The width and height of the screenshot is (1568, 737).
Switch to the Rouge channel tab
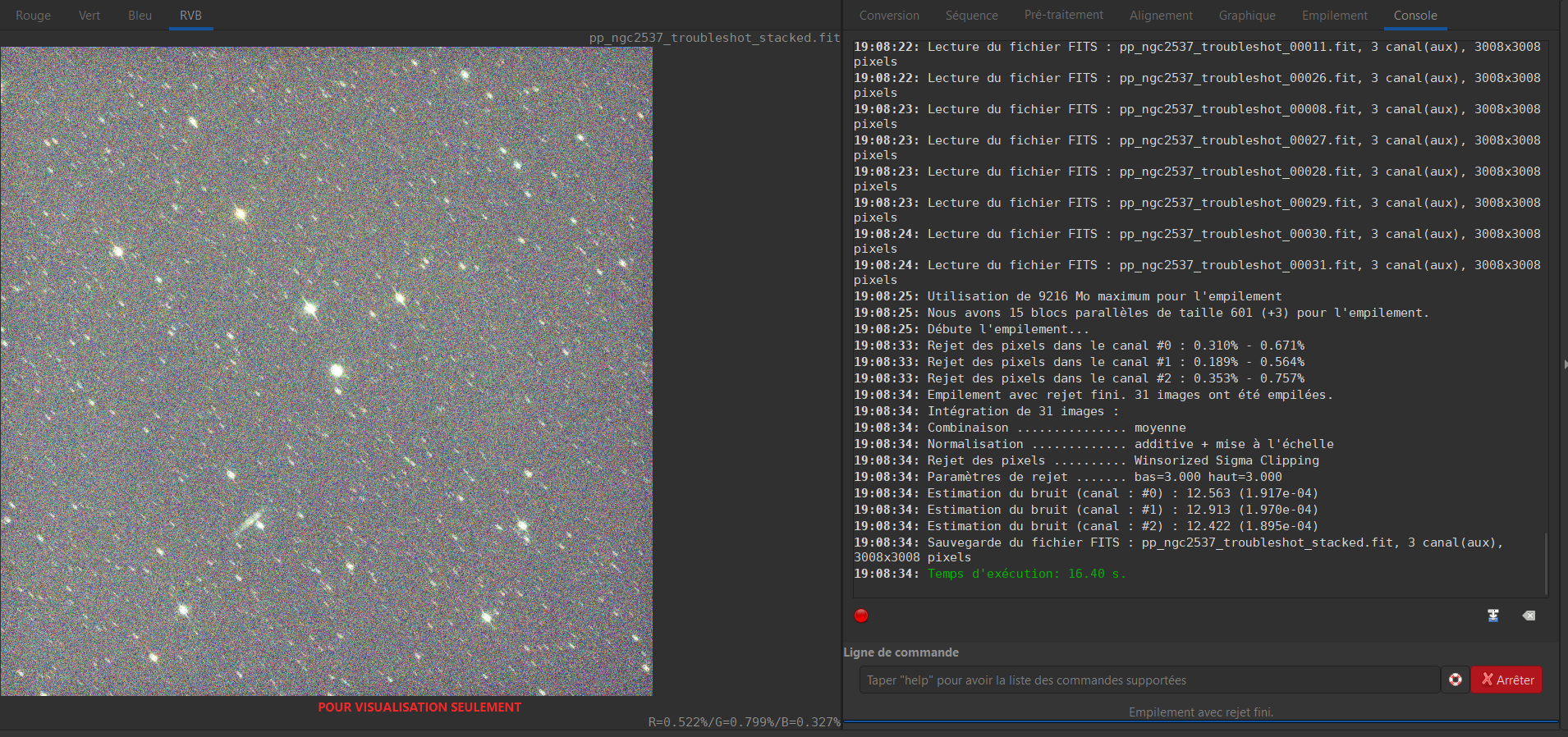tap(33, 16)
